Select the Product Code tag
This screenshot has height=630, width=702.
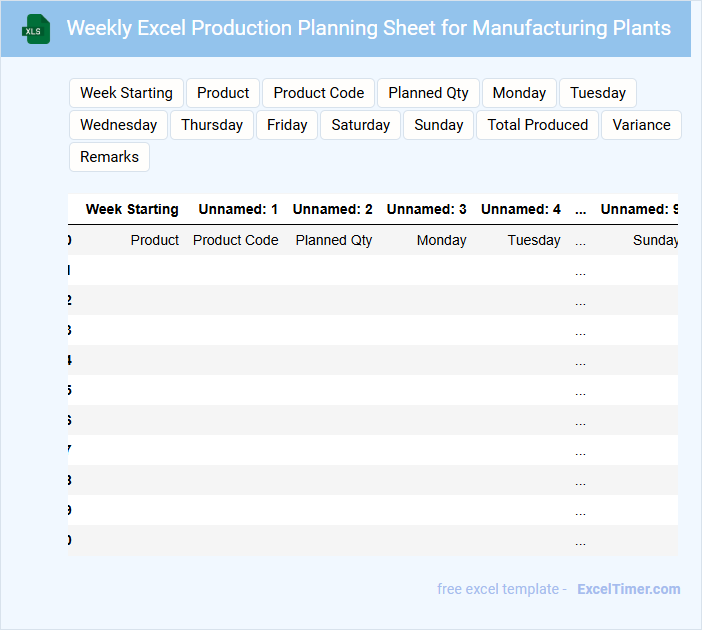pos(319,93)
